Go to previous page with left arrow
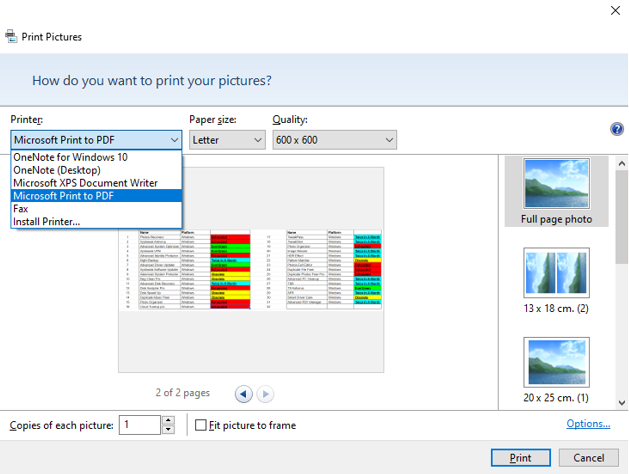This screenshot has width=629, height=474. tap(243, 394)
